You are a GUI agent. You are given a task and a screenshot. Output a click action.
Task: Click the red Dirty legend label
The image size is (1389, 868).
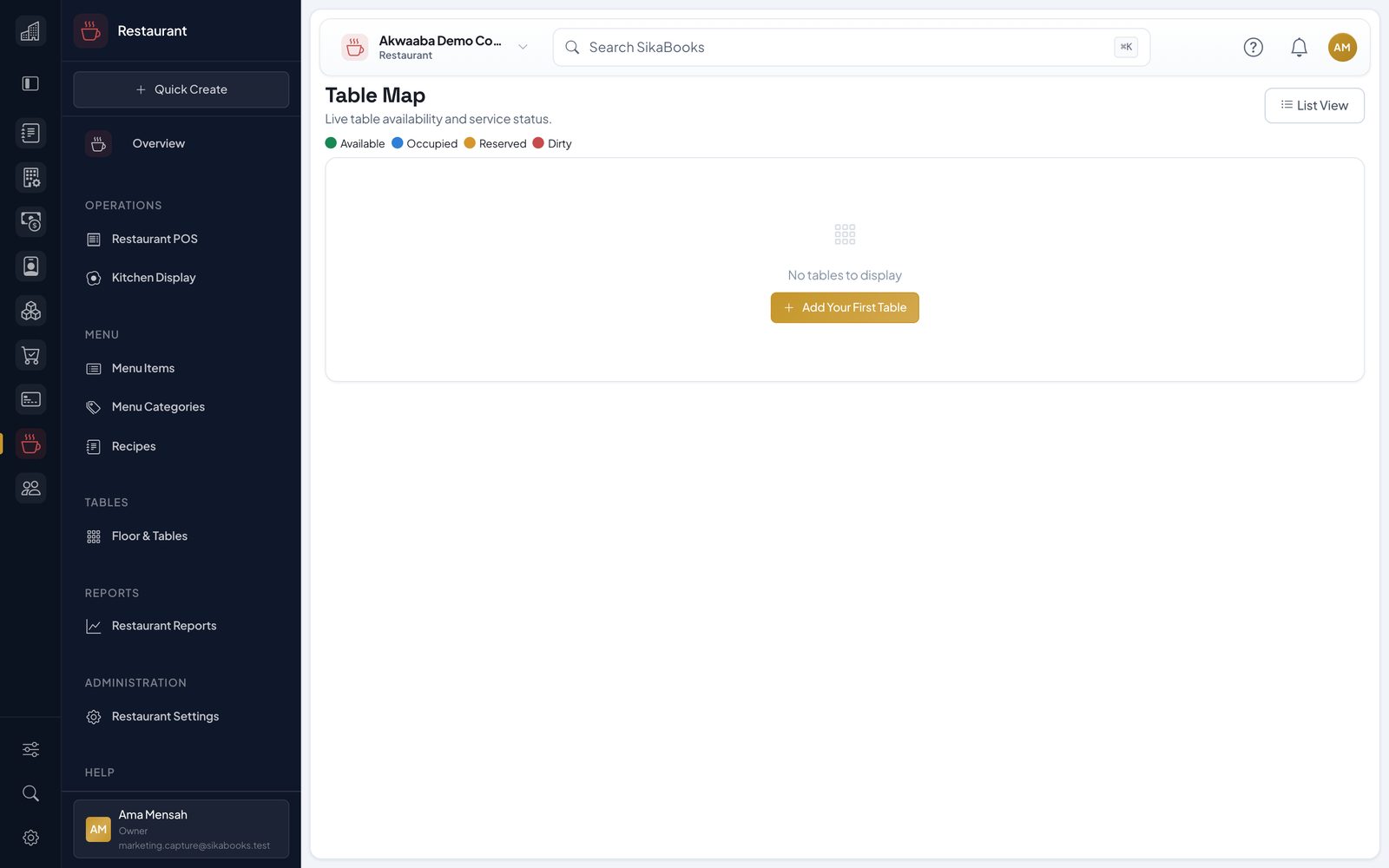click(x=560, y=144)
